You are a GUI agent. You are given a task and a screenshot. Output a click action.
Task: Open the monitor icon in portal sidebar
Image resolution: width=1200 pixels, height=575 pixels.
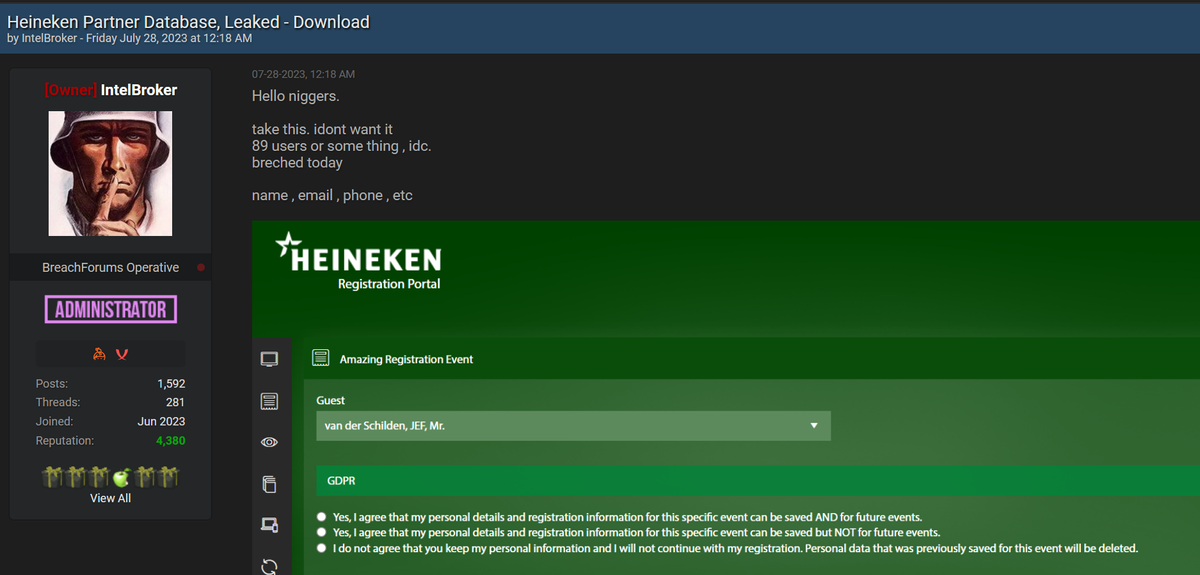(x=269, y=358)
